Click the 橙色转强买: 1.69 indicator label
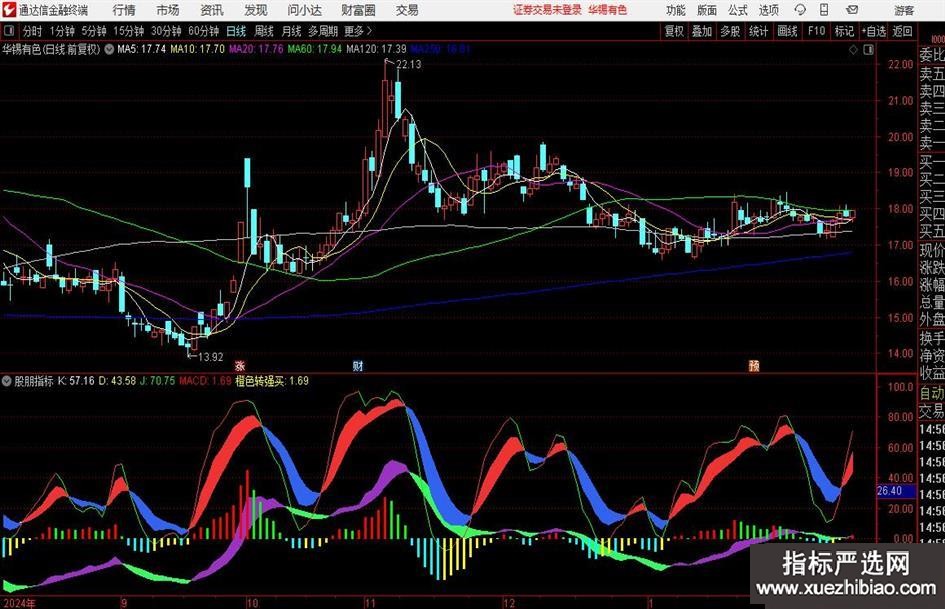 click(272, 381)
